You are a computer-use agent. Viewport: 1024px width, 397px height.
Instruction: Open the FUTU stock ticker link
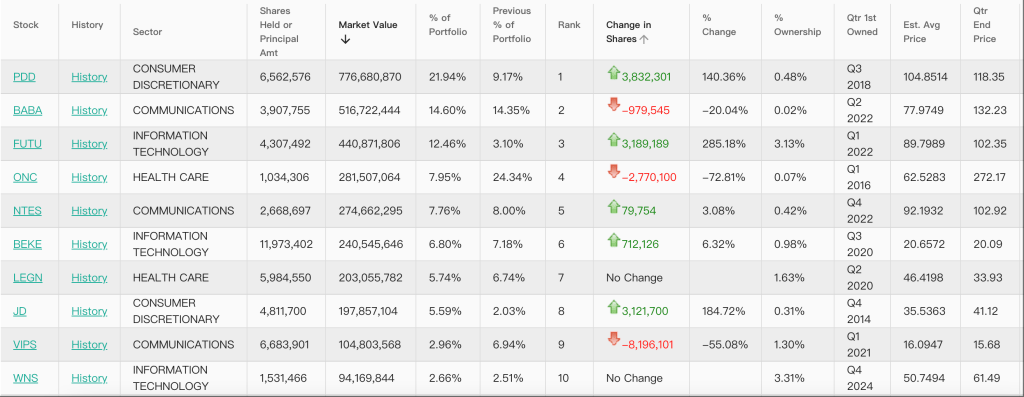pos(27,144)
